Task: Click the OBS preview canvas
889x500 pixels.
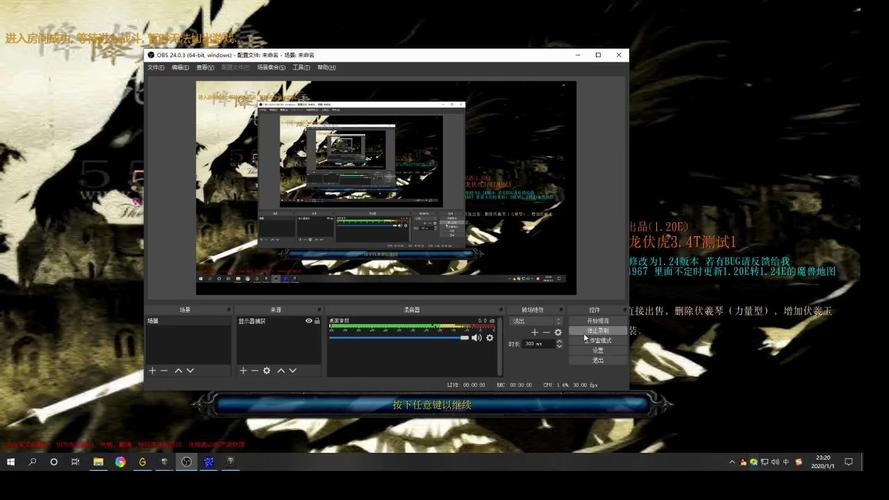Action: (386, 188)
